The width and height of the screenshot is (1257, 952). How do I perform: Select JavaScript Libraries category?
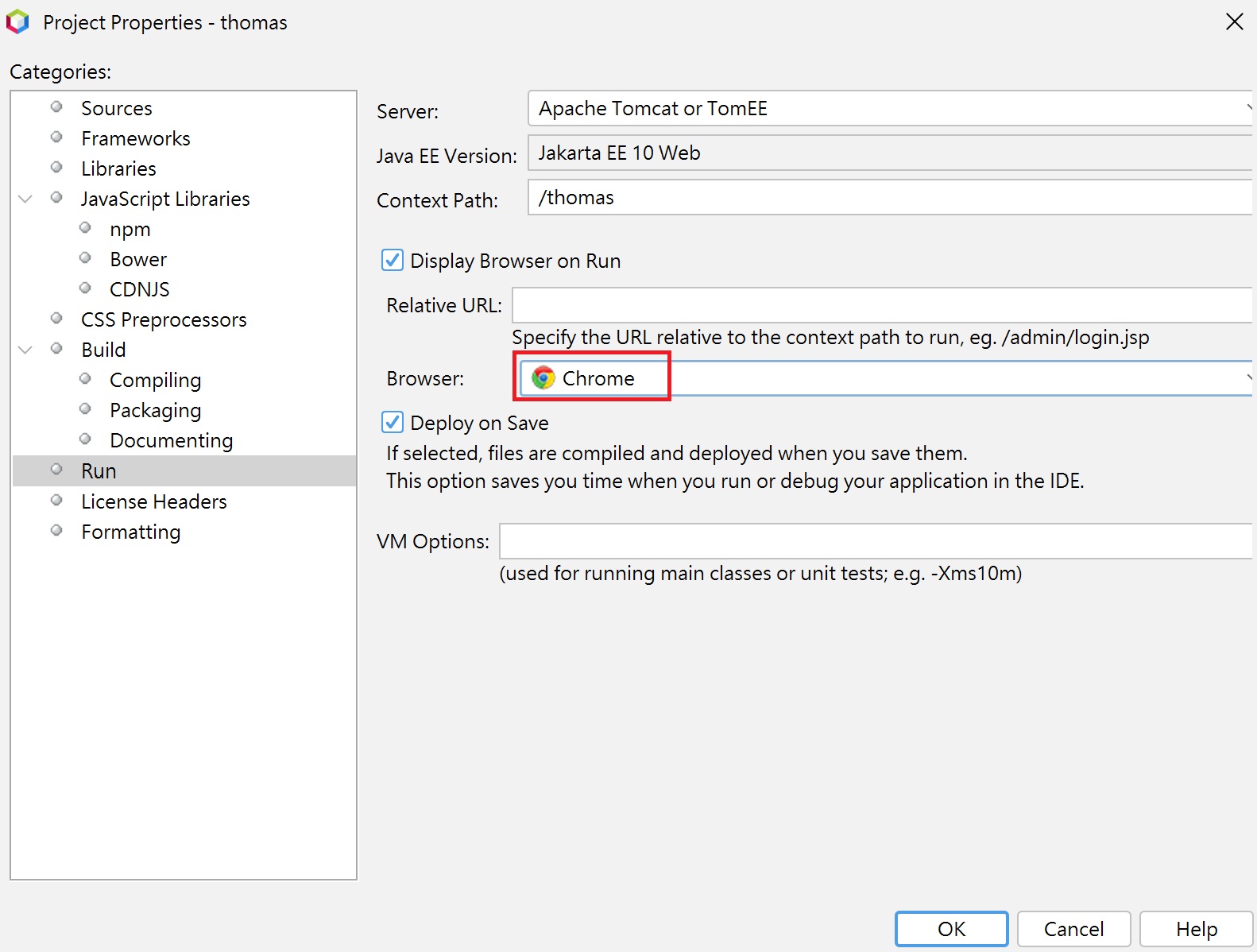coord(165,199)
